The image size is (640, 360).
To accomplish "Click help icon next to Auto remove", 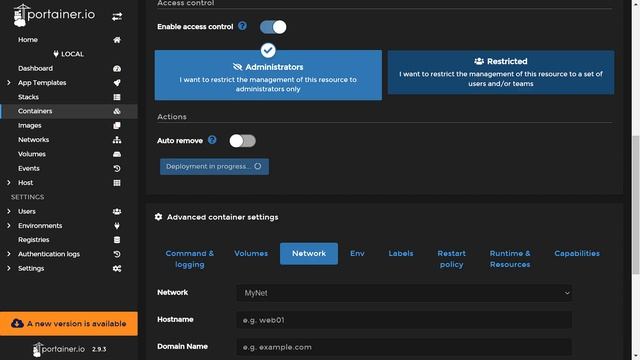I will point(212,140).
